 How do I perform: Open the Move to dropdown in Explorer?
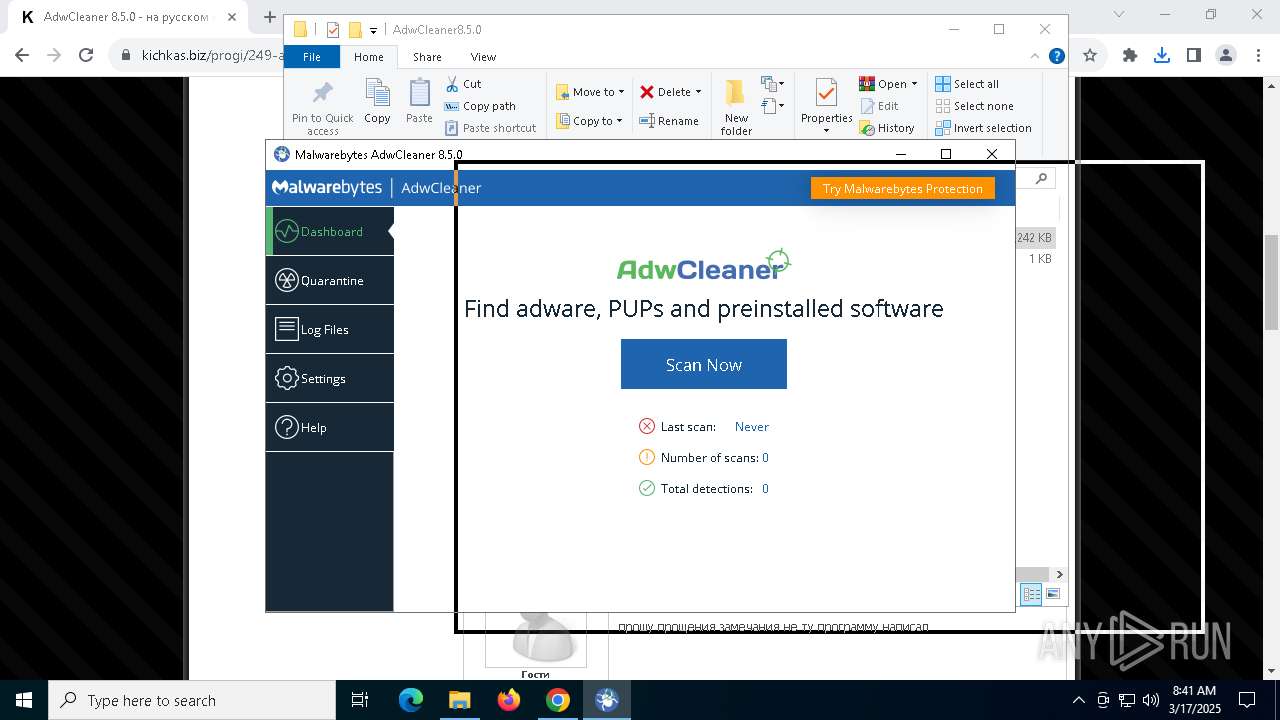pyautogui.click(x=590, y=92)
